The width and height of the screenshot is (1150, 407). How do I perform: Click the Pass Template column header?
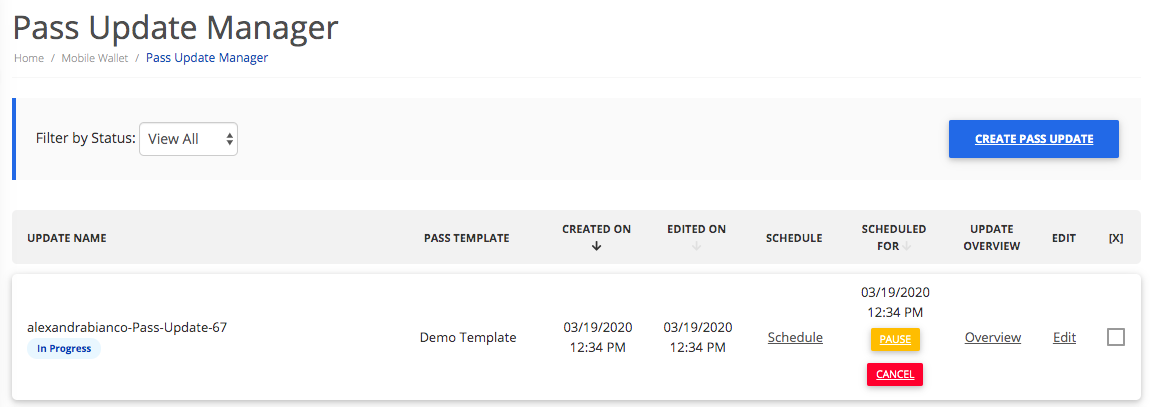466,238
